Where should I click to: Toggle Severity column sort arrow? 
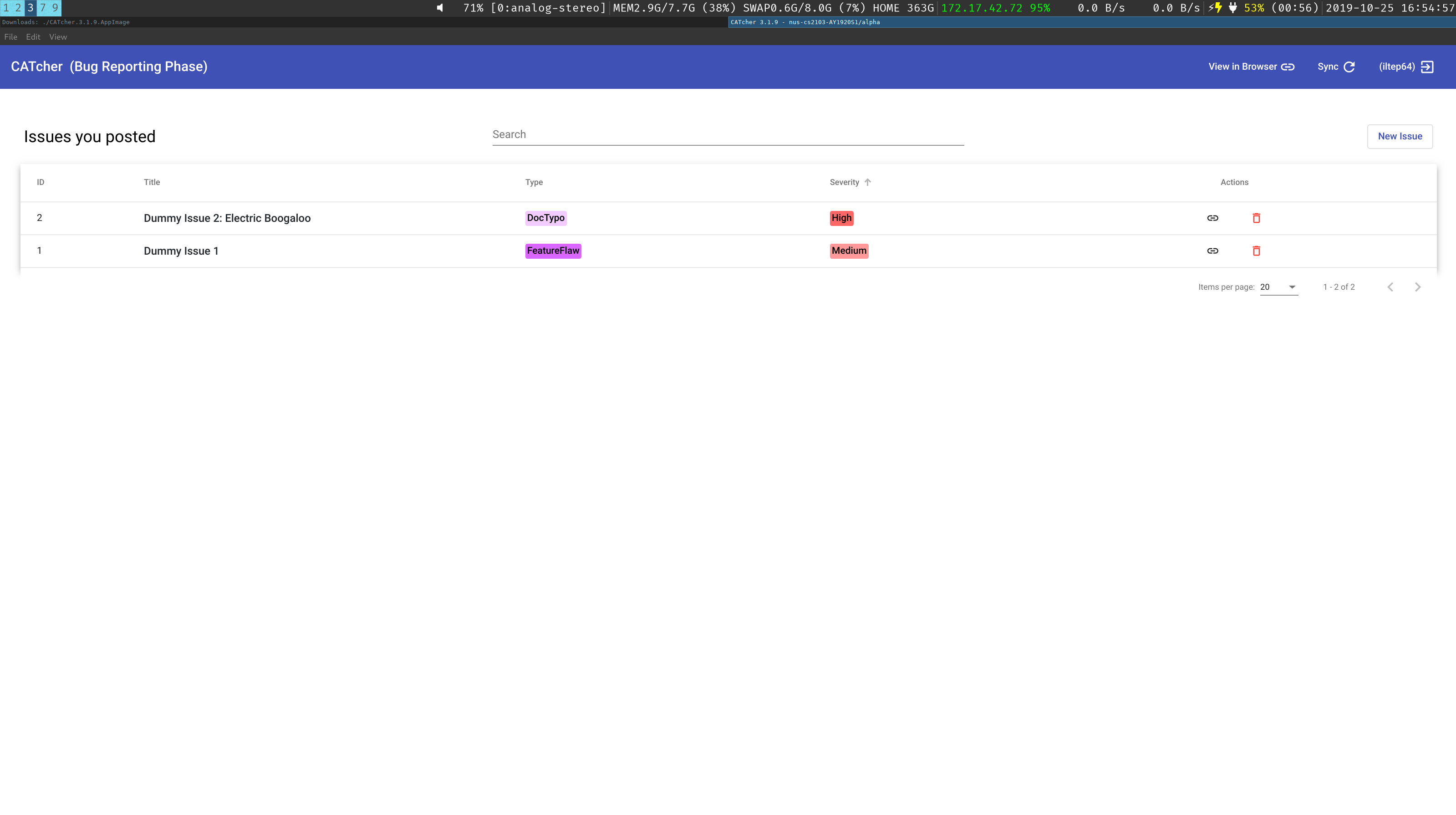pyautogui.click(x=868, y=182)
